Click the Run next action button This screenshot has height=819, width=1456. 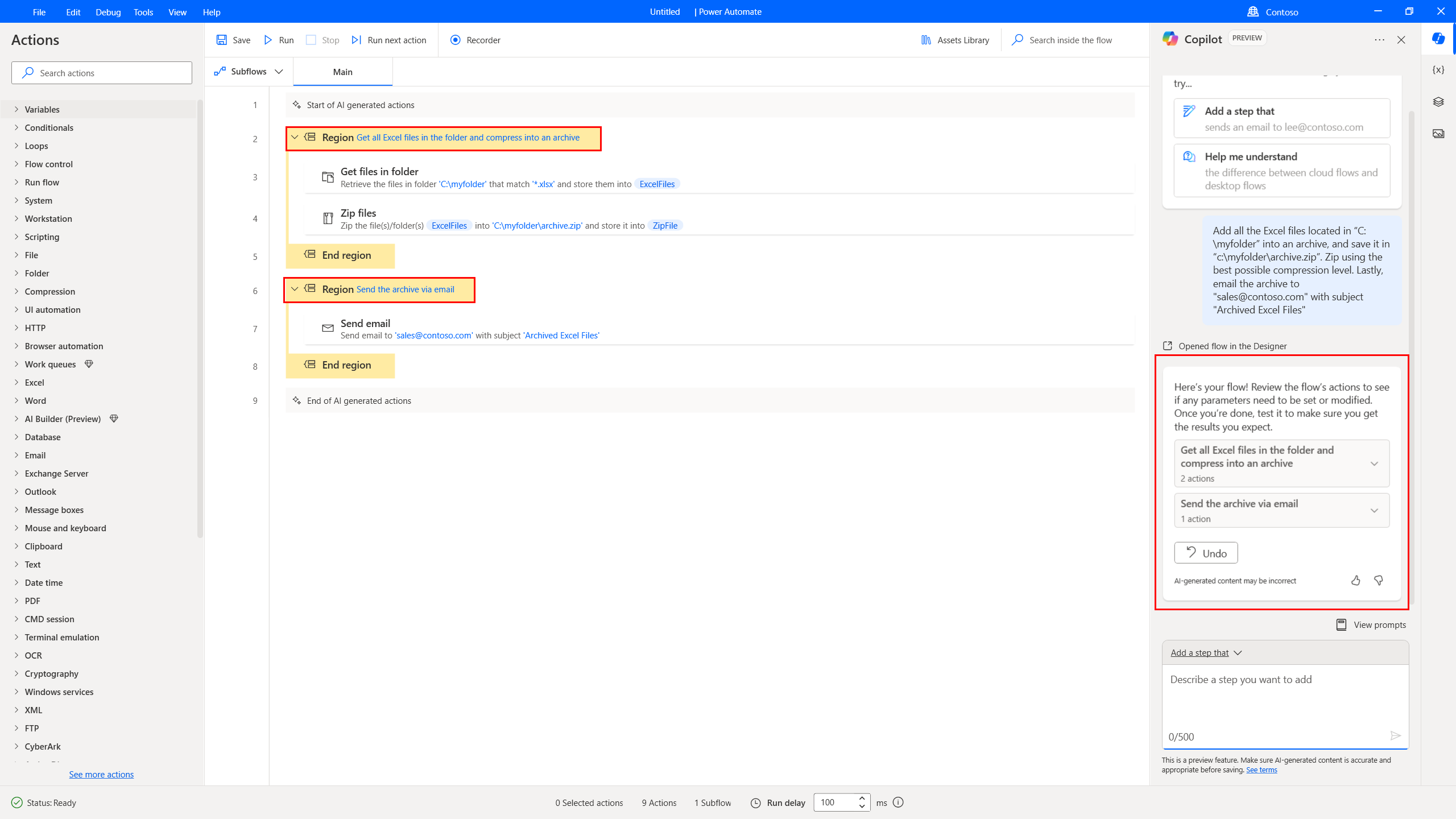[390, 40]
